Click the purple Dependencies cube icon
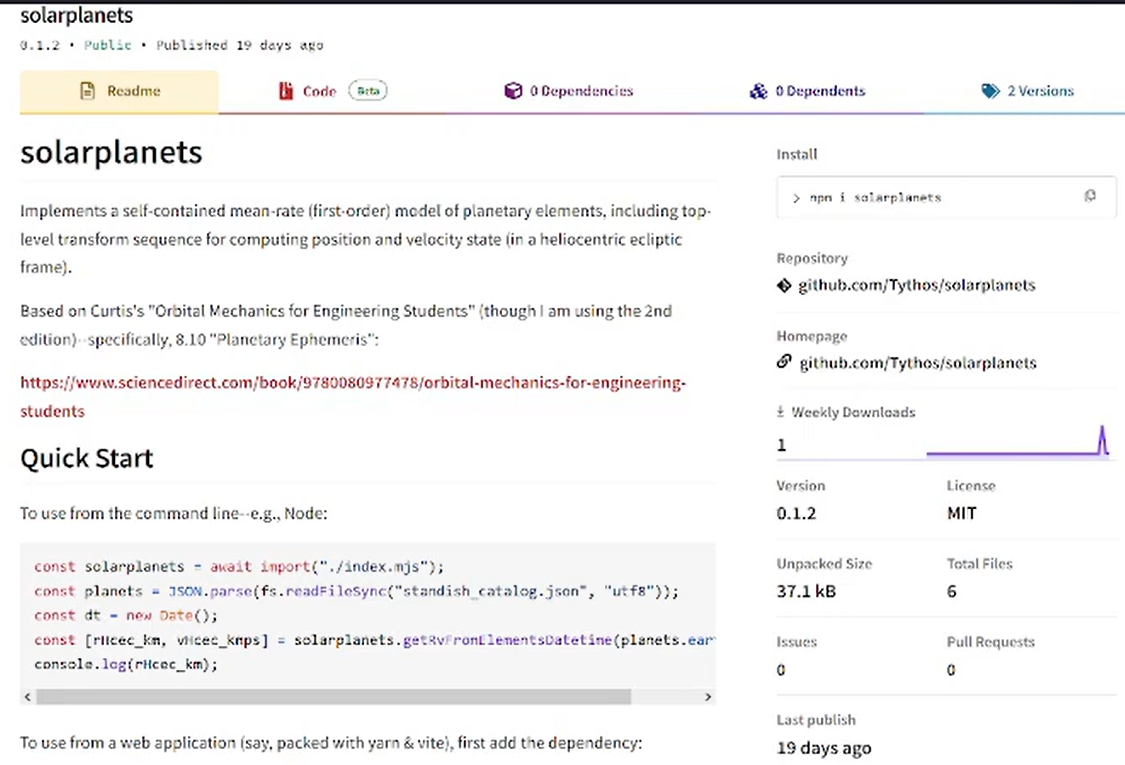 pos(513,91)
